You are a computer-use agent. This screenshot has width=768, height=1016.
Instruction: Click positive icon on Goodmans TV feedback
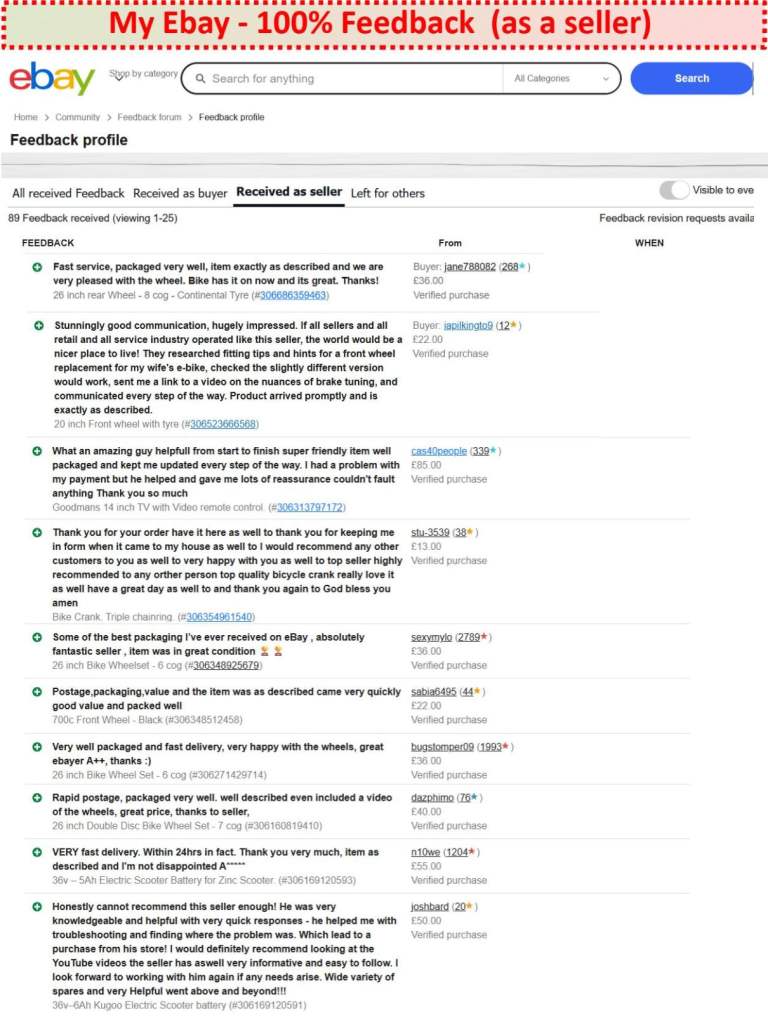click(x=37, y=452)
